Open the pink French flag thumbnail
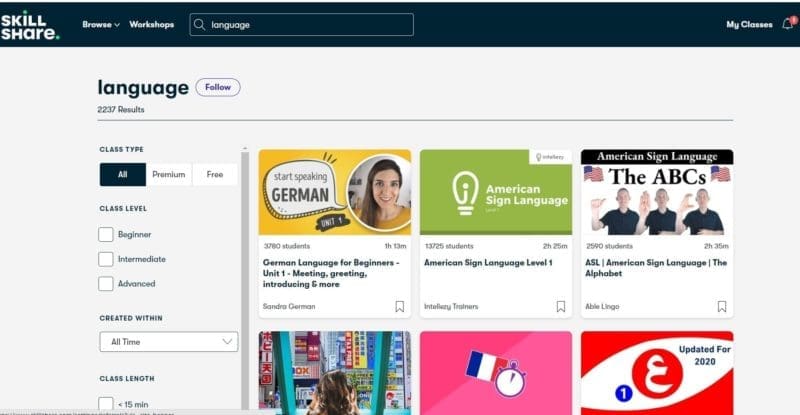Image resolution: width=800 pixels, height=415 pixels. tap(496, 373)
